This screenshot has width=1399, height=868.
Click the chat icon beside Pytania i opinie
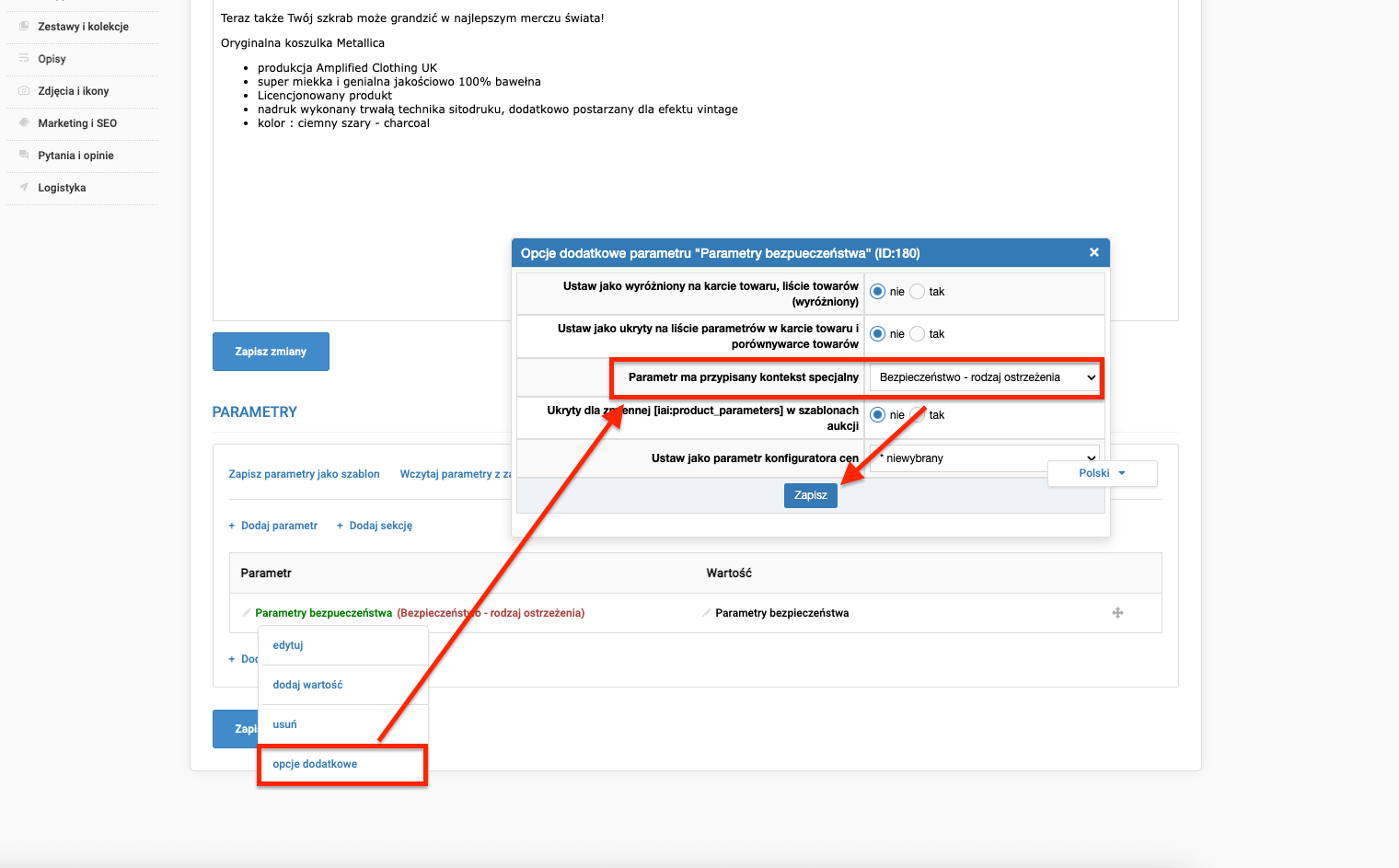coord(24,155)
